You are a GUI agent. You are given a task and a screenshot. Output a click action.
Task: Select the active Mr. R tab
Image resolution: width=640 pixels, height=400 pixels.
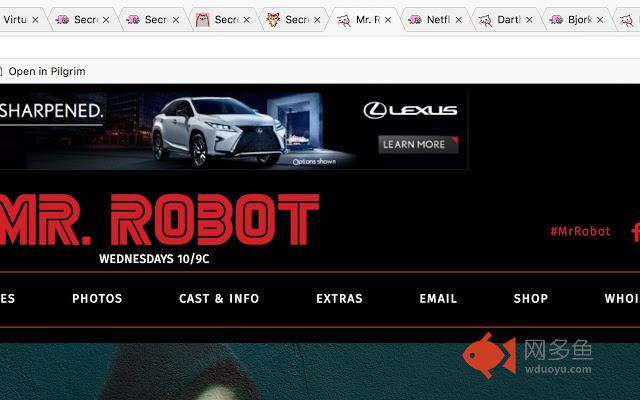pyautogui.click(x=367, y=20)
